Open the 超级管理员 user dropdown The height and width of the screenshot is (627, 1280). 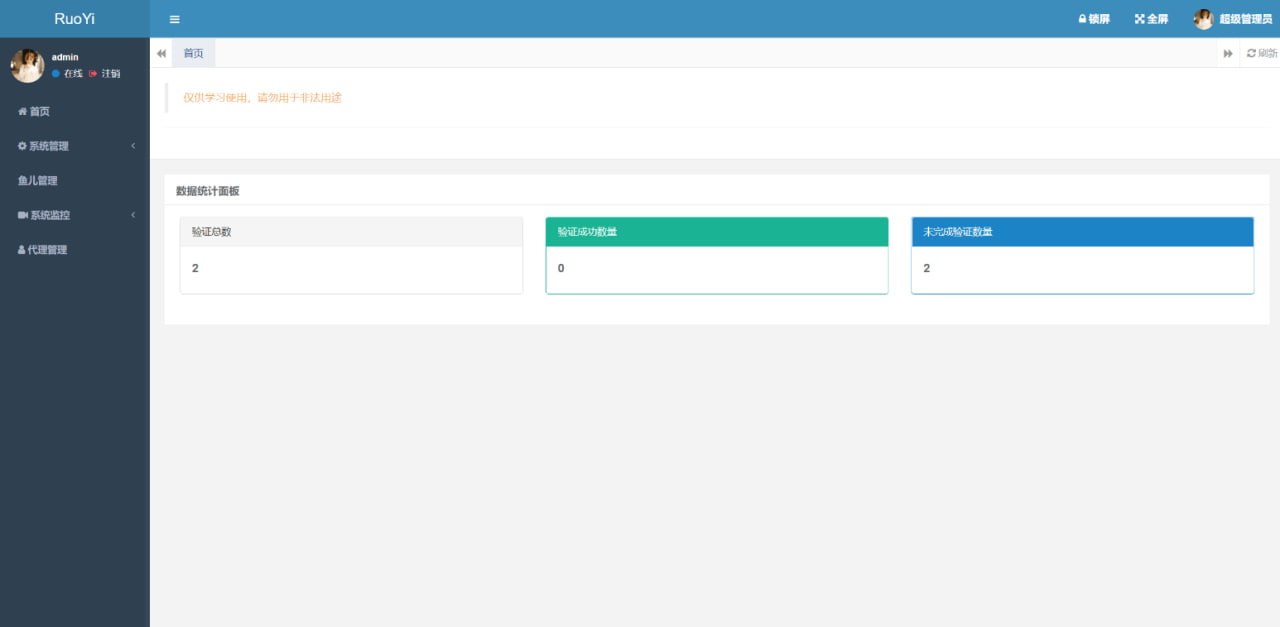coord(1245,19)
